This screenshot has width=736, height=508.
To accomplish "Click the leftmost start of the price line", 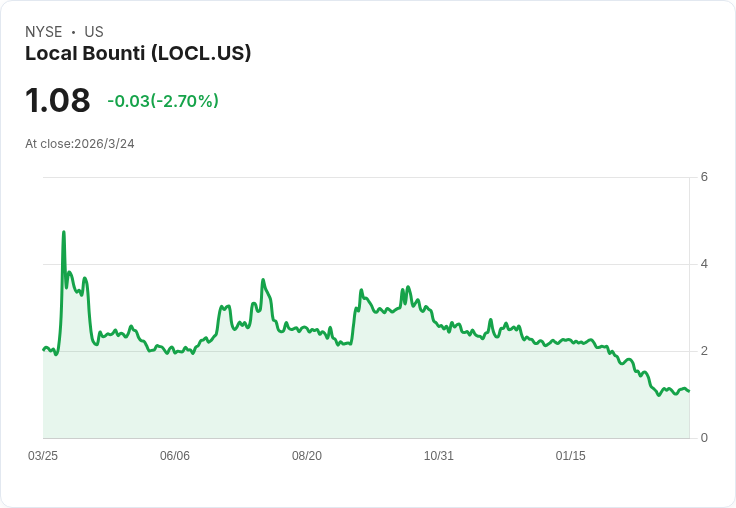I will click(44, 349).
